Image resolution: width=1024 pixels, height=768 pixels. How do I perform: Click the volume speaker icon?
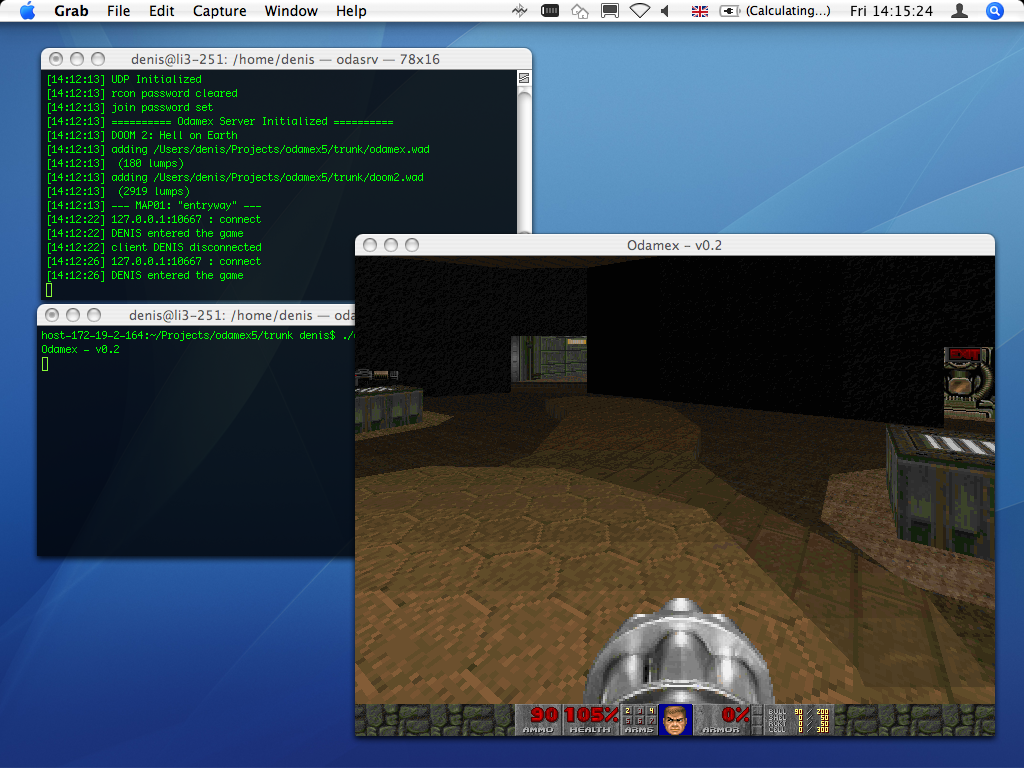pyautogui.click(x=665, y=11)
